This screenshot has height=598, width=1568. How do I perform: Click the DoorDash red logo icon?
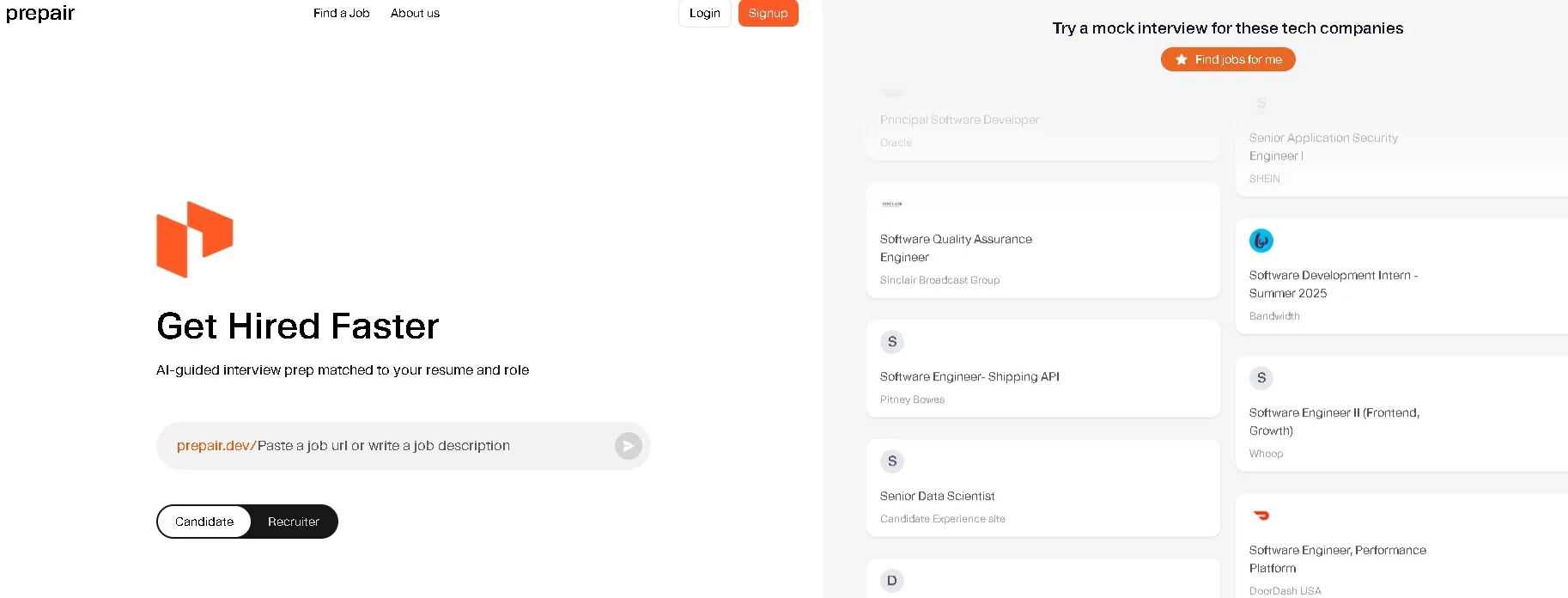[1261, 516]
